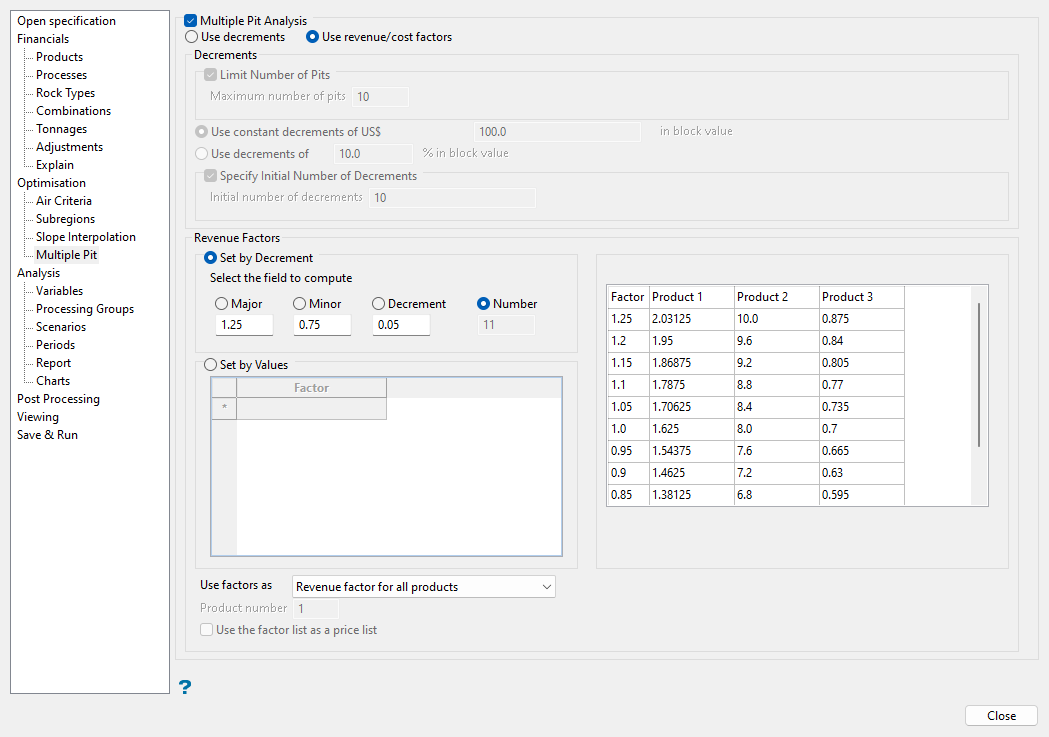
Task: Click the blue help question mark icon
Action: 184,686
